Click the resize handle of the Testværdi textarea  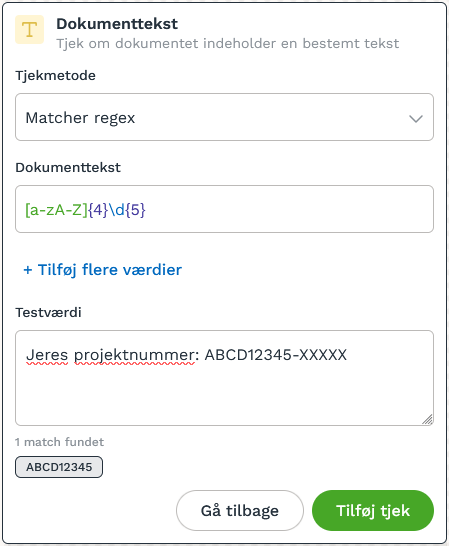427,419
